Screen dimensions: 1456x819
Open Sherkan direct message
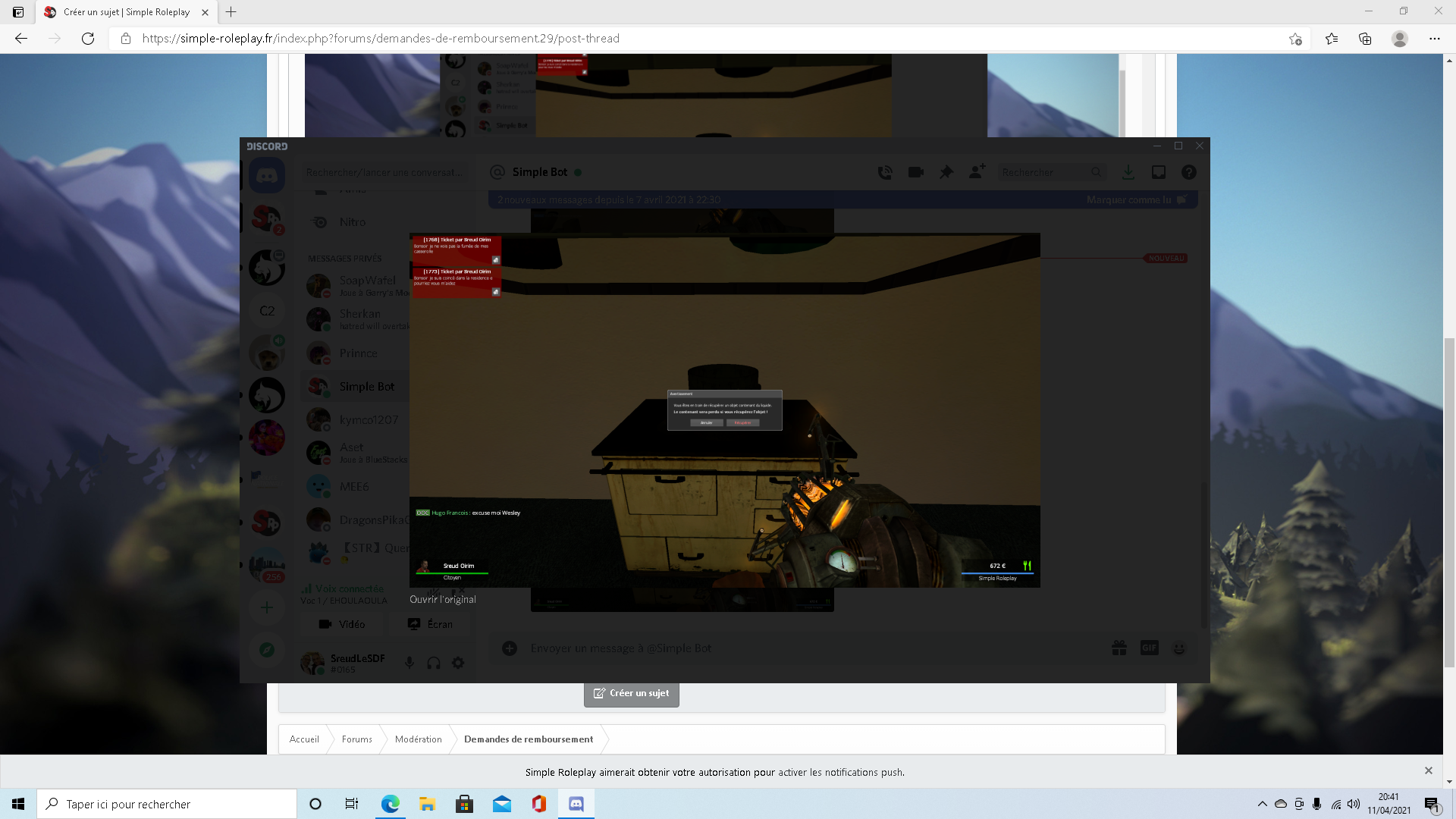(355, 319)
